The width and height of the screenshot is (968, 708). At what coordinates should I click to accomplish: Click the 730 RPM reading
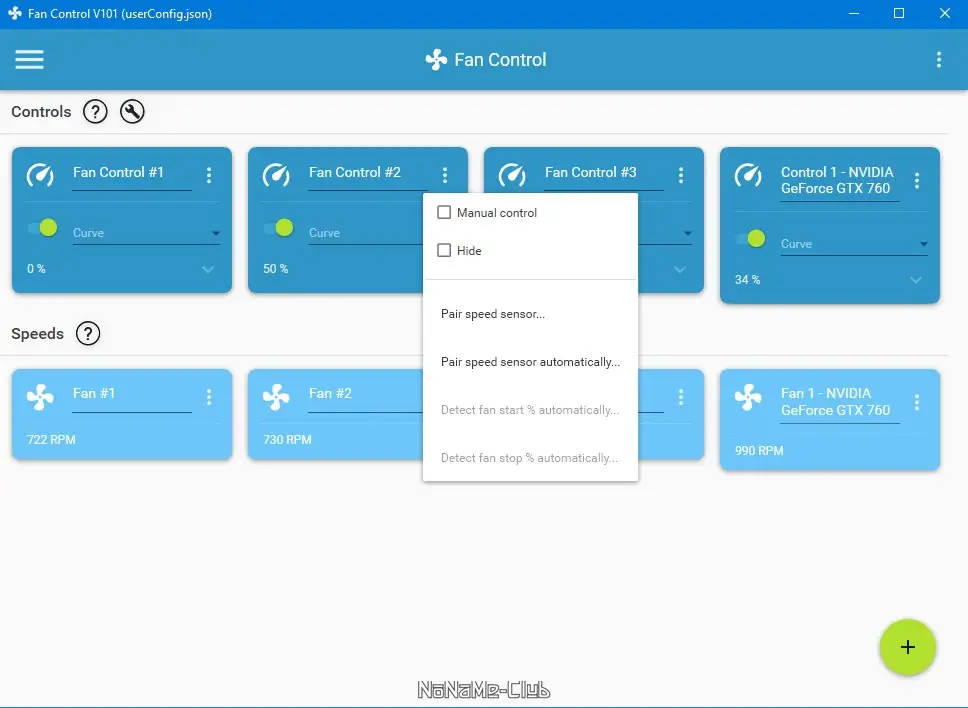[x=288, y=439]
